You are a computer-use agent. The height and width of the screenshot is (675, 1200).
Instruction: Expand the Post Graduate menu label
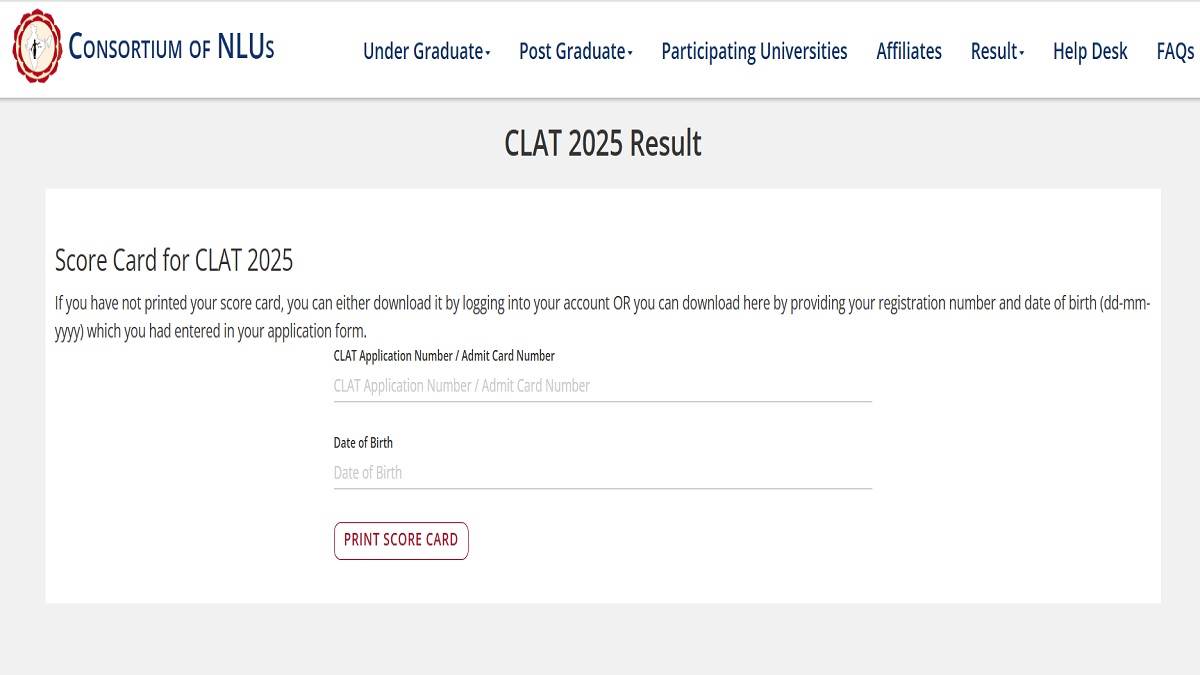571,51
